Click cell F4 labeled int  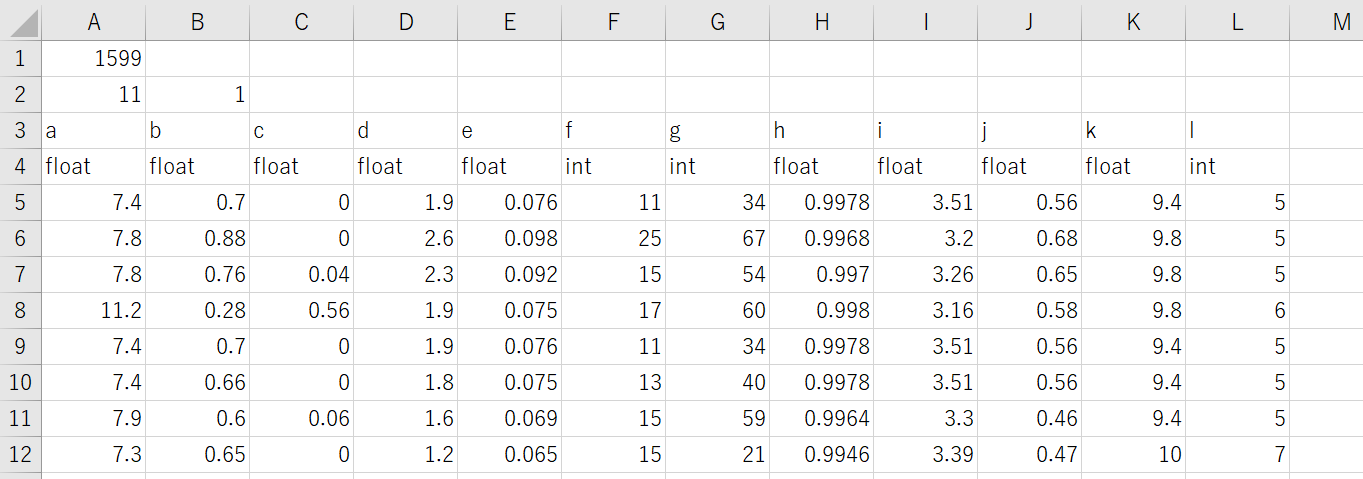pos(613,166)
